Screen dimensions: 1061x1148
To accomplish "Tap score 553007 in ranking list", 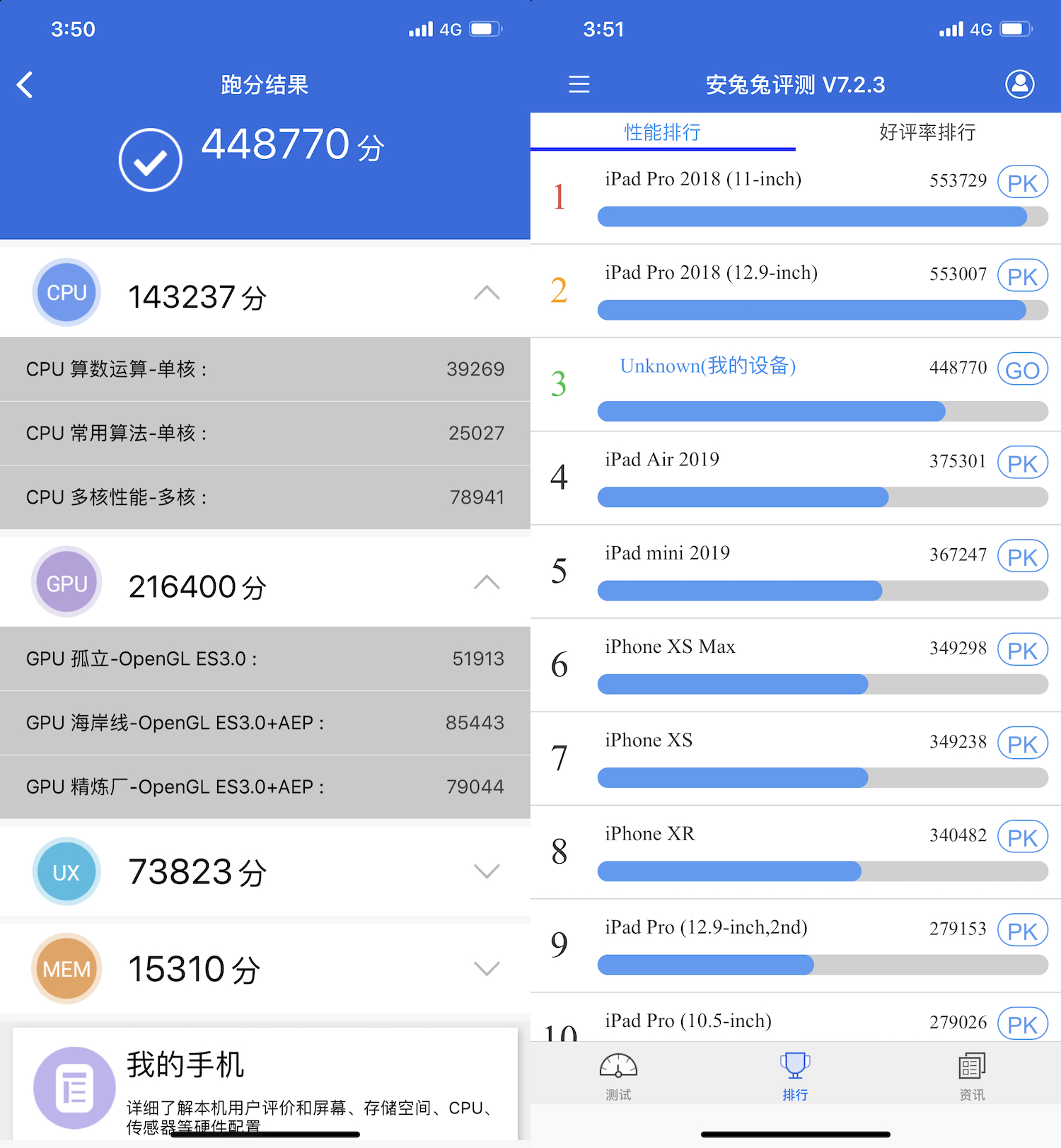I will (958, 274).
